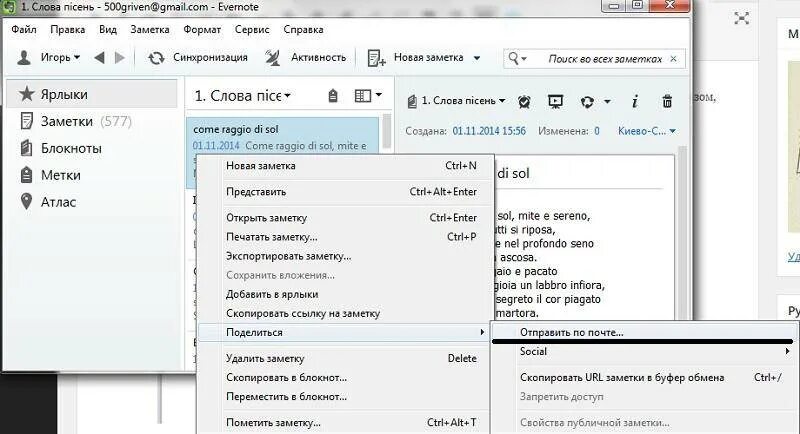Viewport: 800px width, 434px height.
Task: Click the Изменена value link
Action: [x=596, y=131]
